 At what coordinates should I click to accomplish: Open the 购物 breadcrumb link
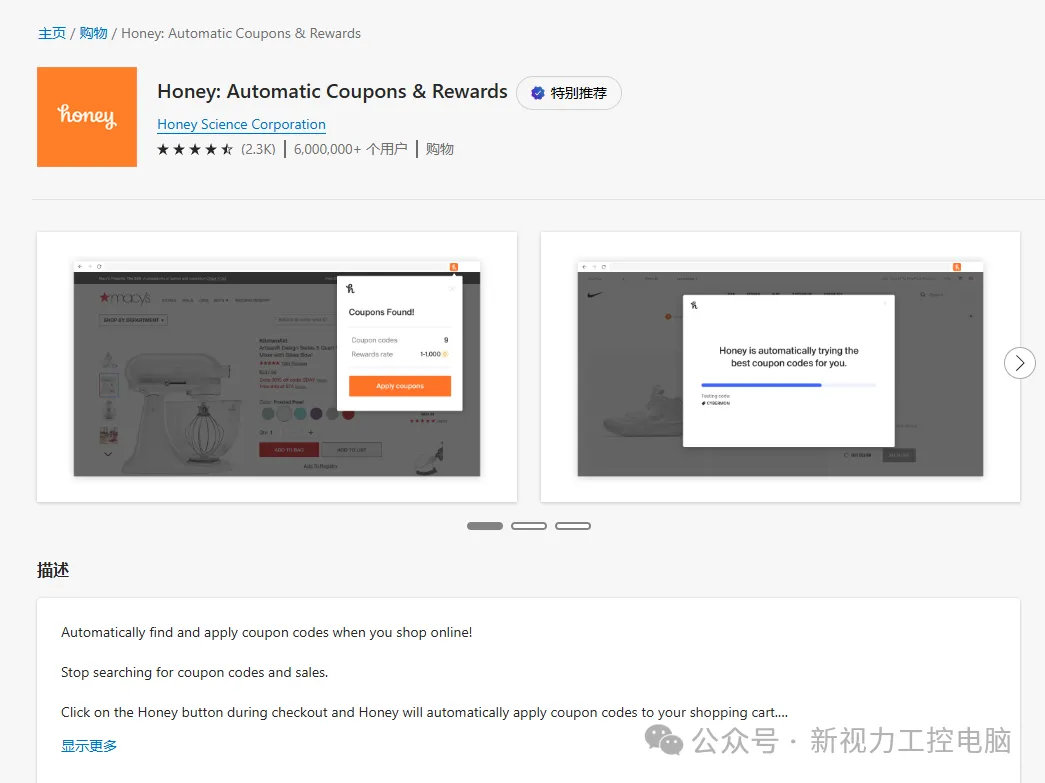93,33
